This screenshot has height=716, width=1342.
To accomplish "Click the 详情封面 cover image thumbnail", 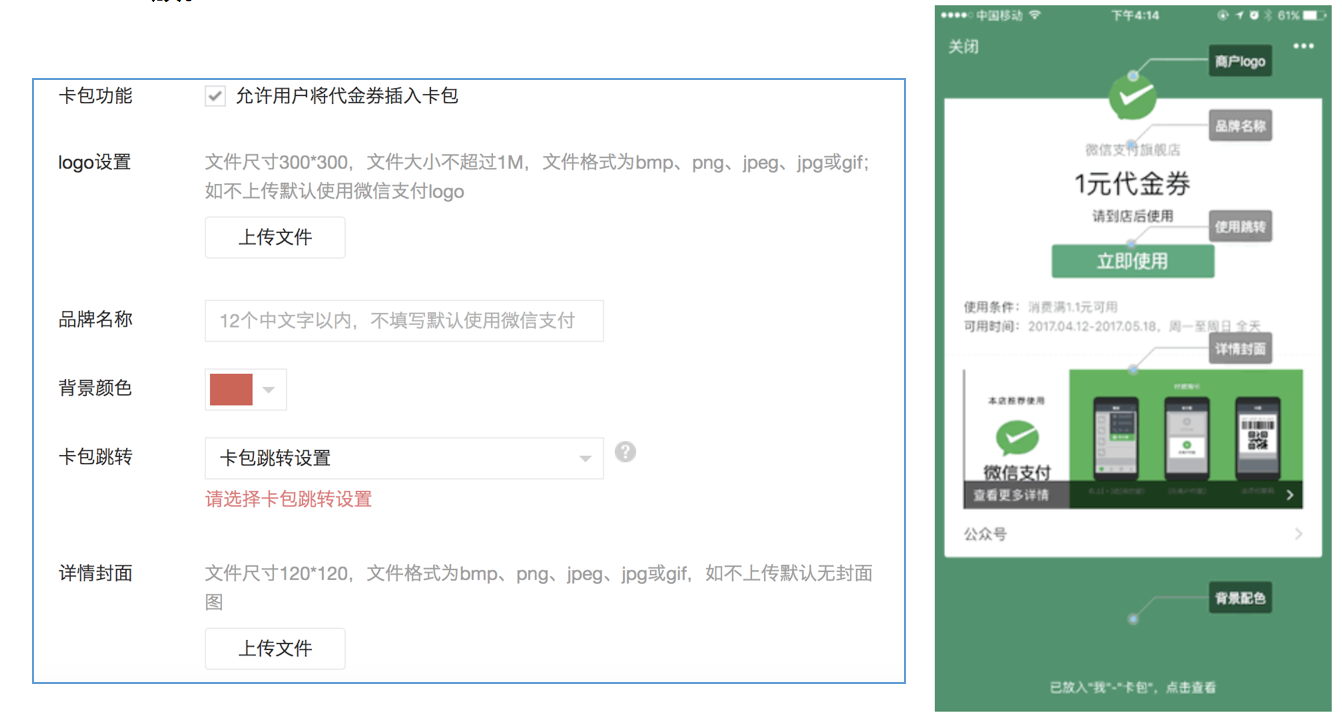I will coord(1132,438).
